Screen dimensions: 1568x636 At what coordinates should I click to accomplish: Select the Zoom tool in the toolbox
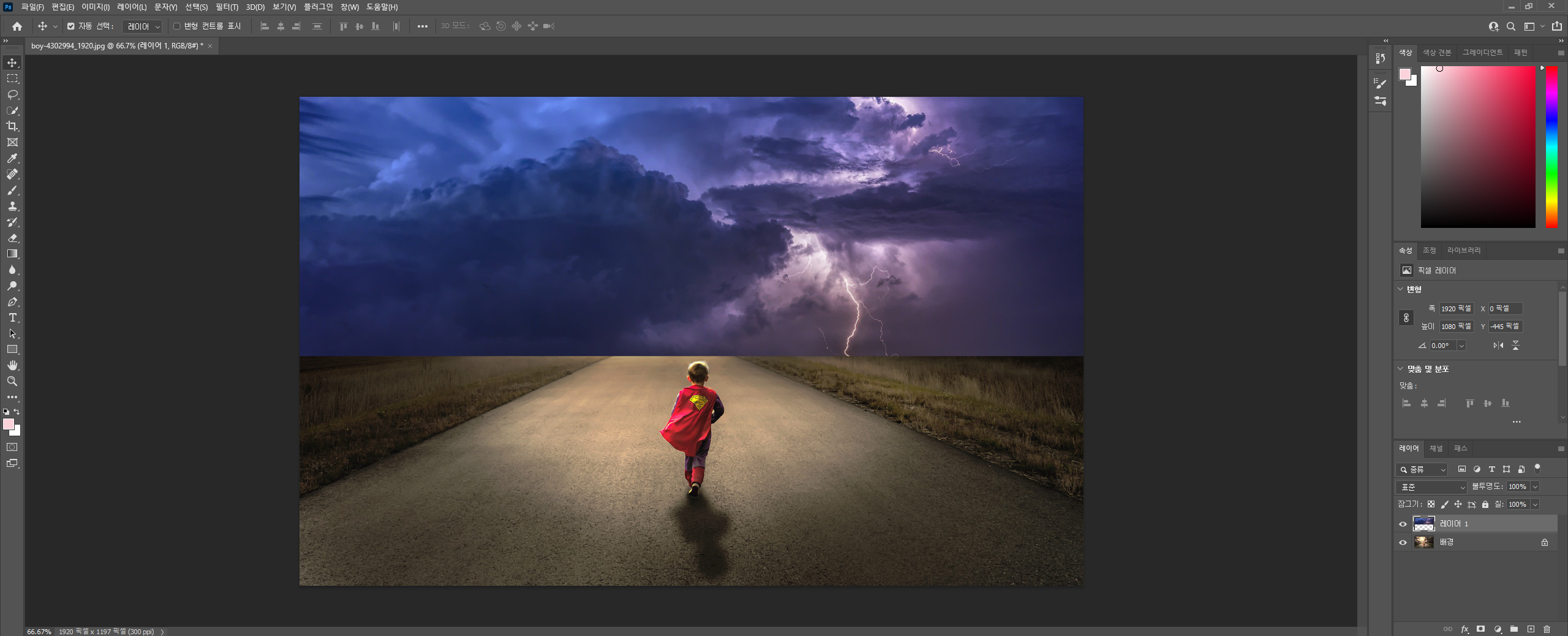12,381
